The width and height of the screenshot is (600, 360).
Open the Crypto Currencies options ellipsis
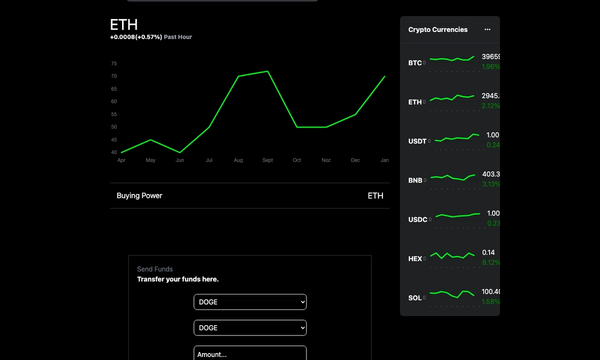point(487,29)
